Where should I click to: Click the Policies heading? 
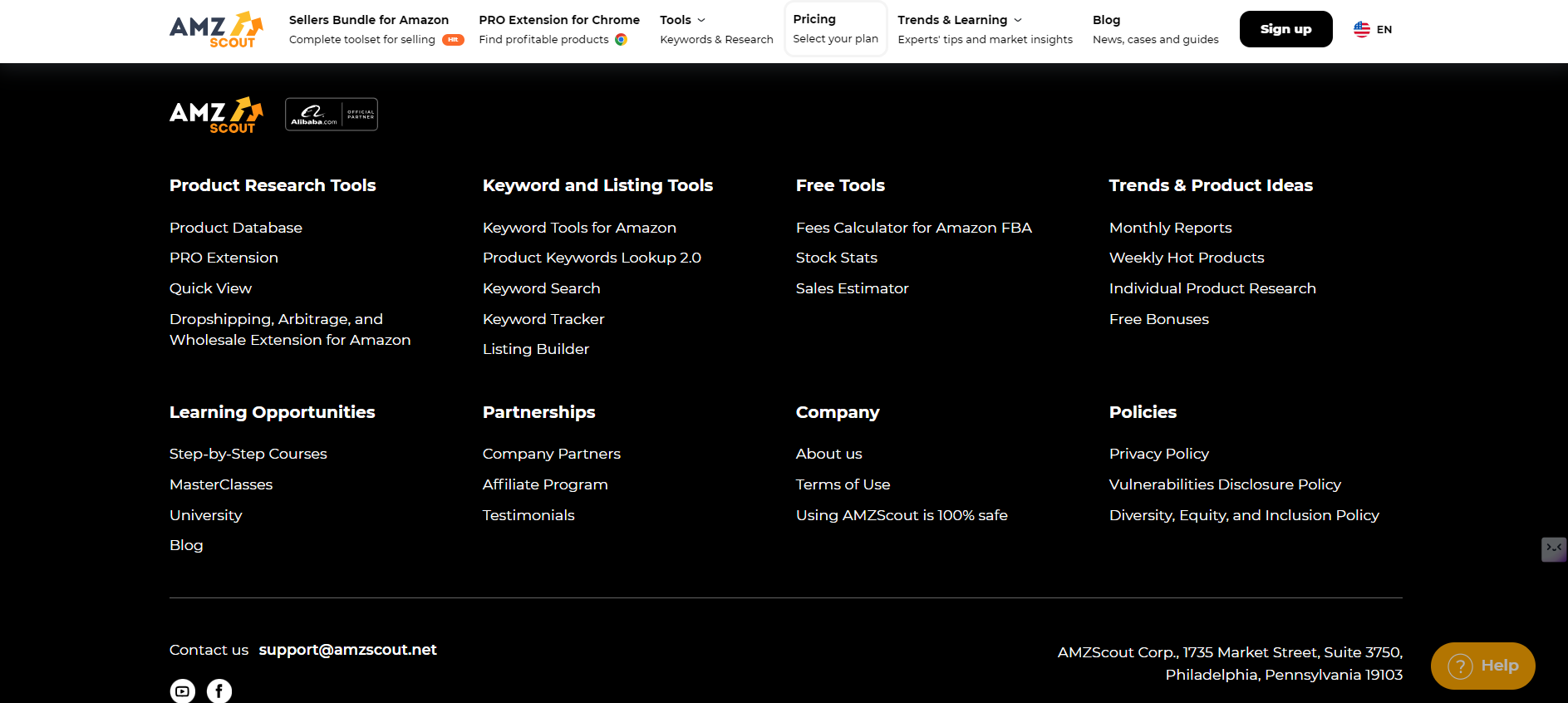(x=1143, y=412)
